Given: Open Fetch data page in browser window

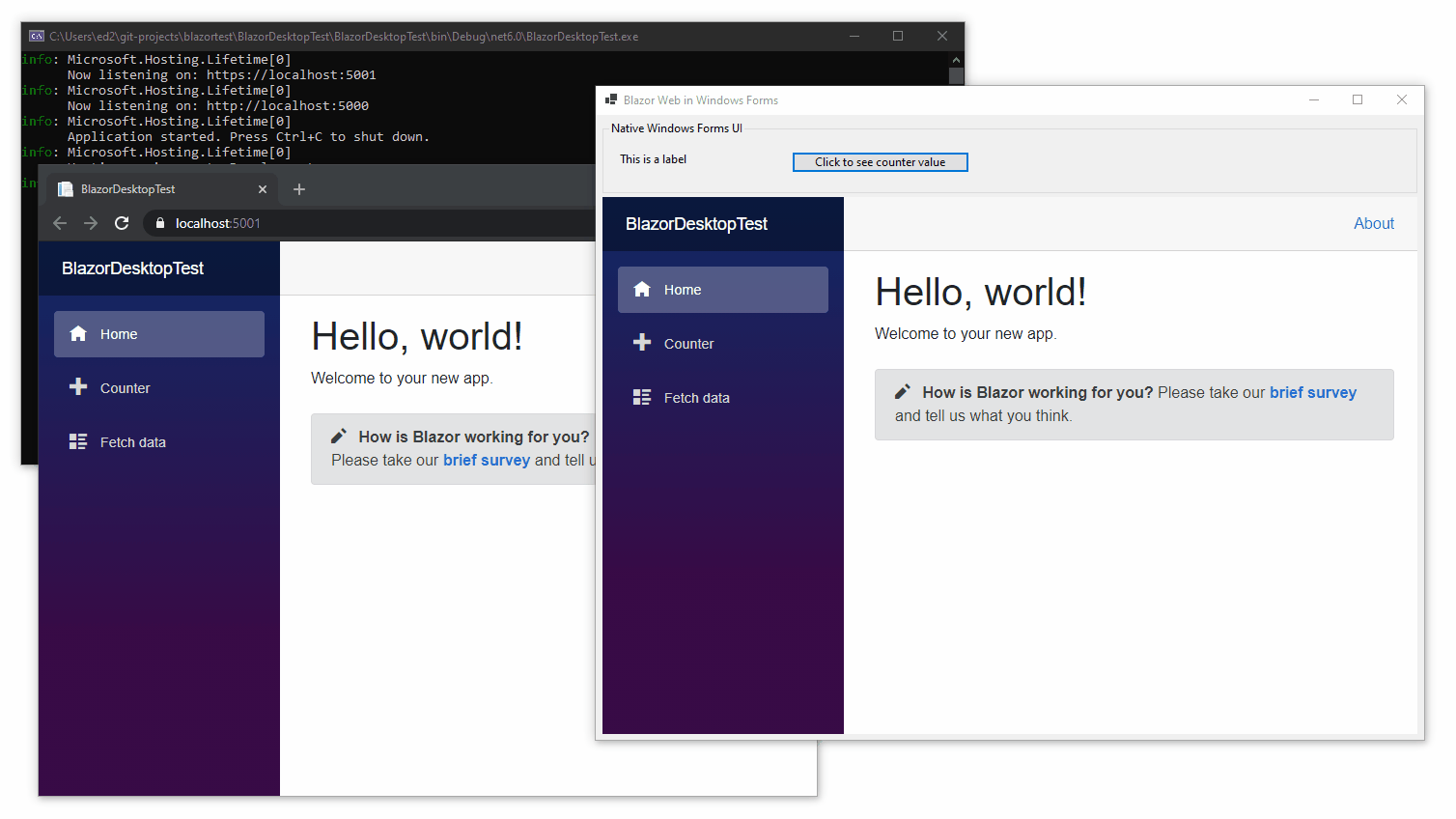Looking at the screenshot, I should point(159,442).
